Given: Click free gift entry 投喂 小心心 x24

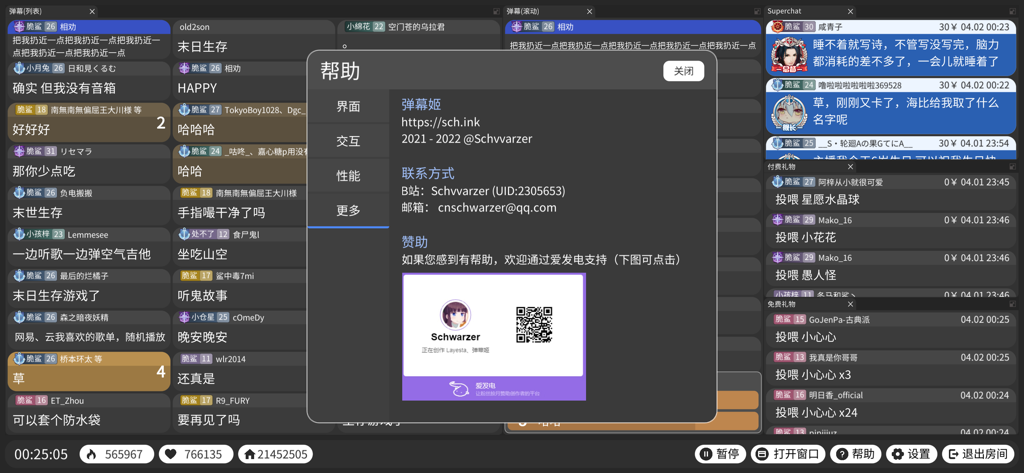Looking at the screenshot, I should 889,407.
